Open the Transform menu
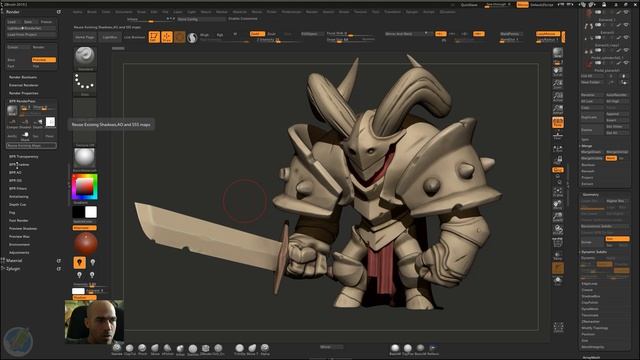640x360 pixels. 392,12
